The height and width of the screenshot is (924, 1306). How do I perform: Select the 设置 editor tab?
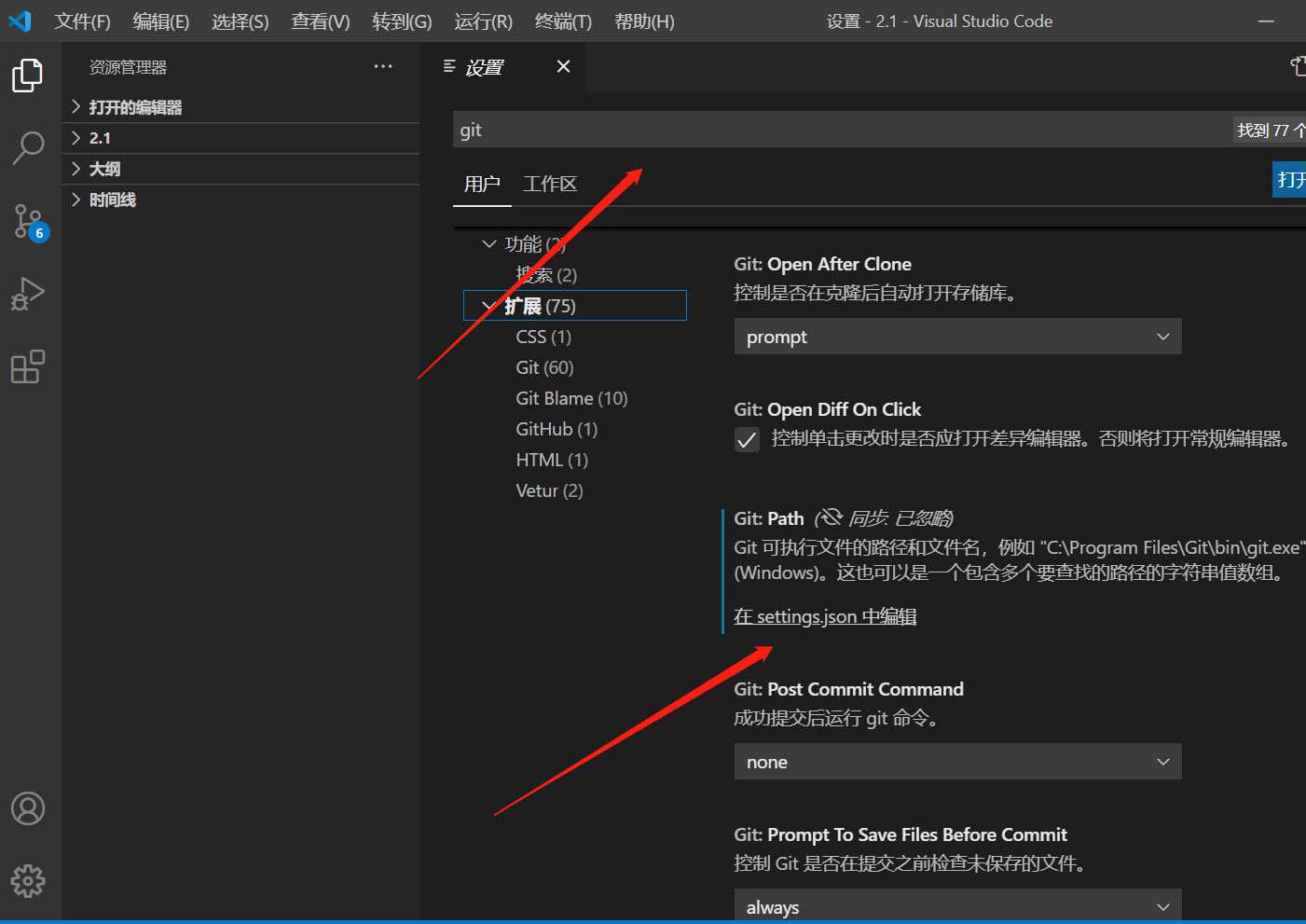(502, 67)
